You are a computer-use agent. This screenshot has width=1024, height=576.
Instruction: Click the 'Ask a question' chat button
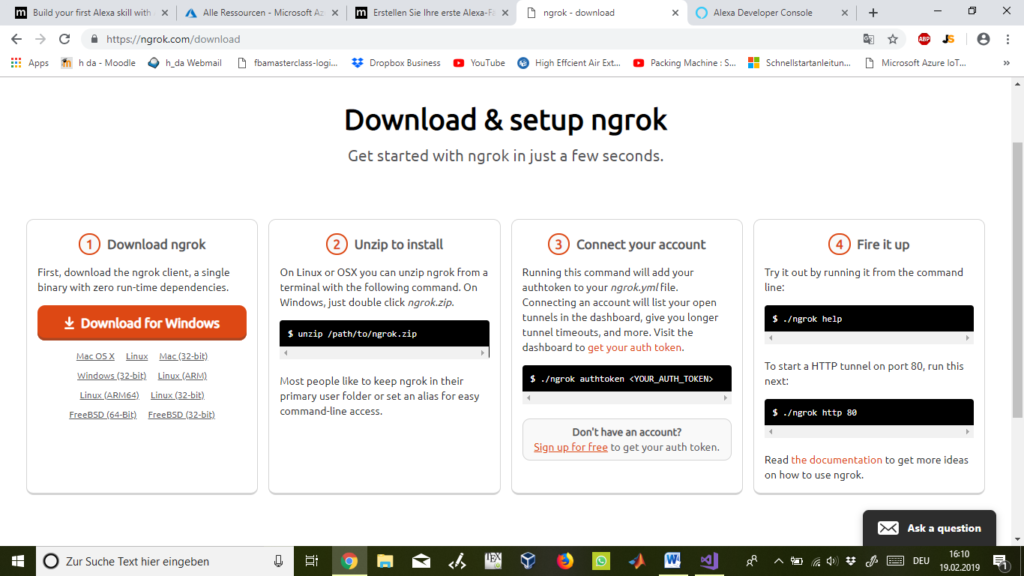929,528
